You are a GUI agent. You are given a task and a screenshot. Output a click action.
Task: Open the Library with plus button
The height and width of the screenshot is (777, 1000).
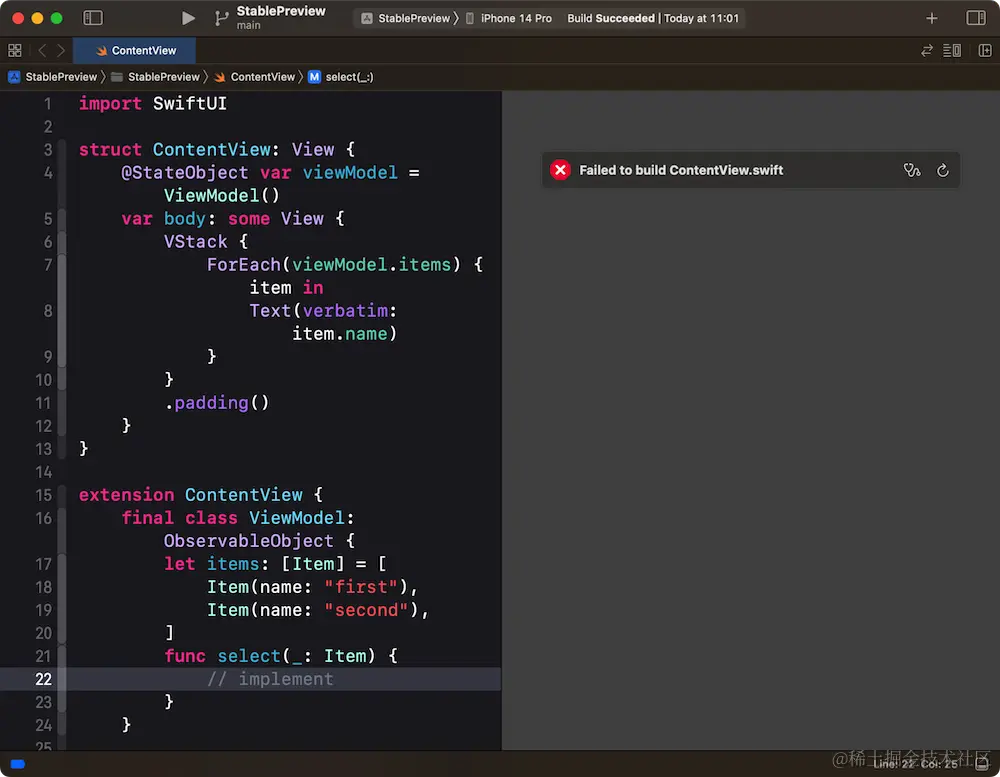click(x=932, y=18)
